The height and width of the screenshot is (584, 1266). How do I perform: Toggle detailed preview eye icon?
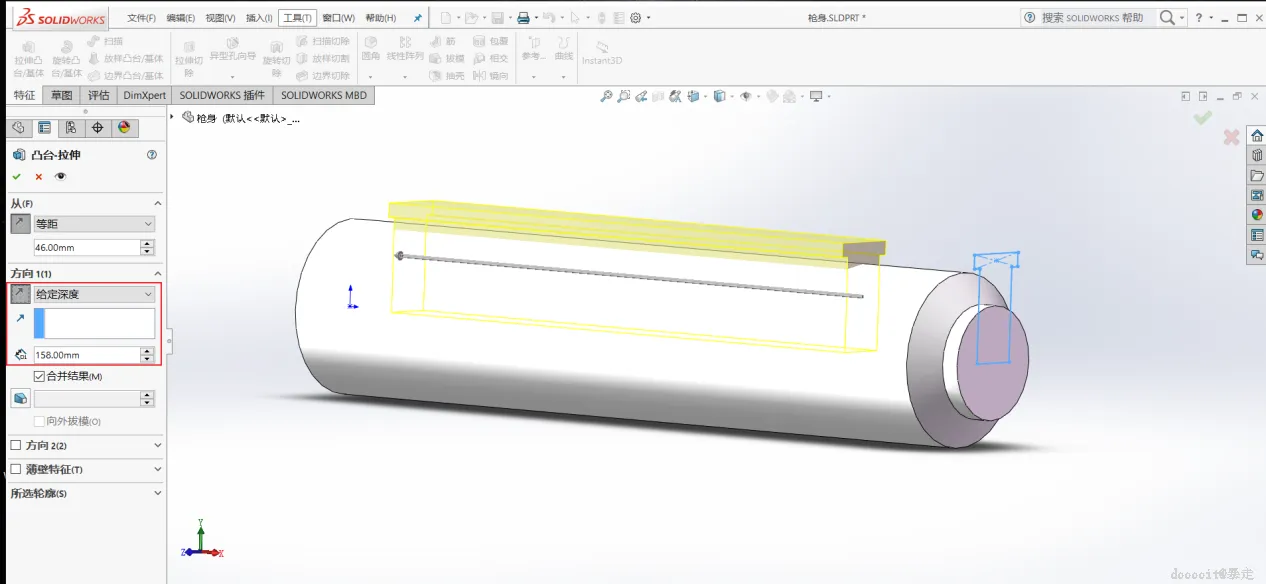[x=61, y=176]
